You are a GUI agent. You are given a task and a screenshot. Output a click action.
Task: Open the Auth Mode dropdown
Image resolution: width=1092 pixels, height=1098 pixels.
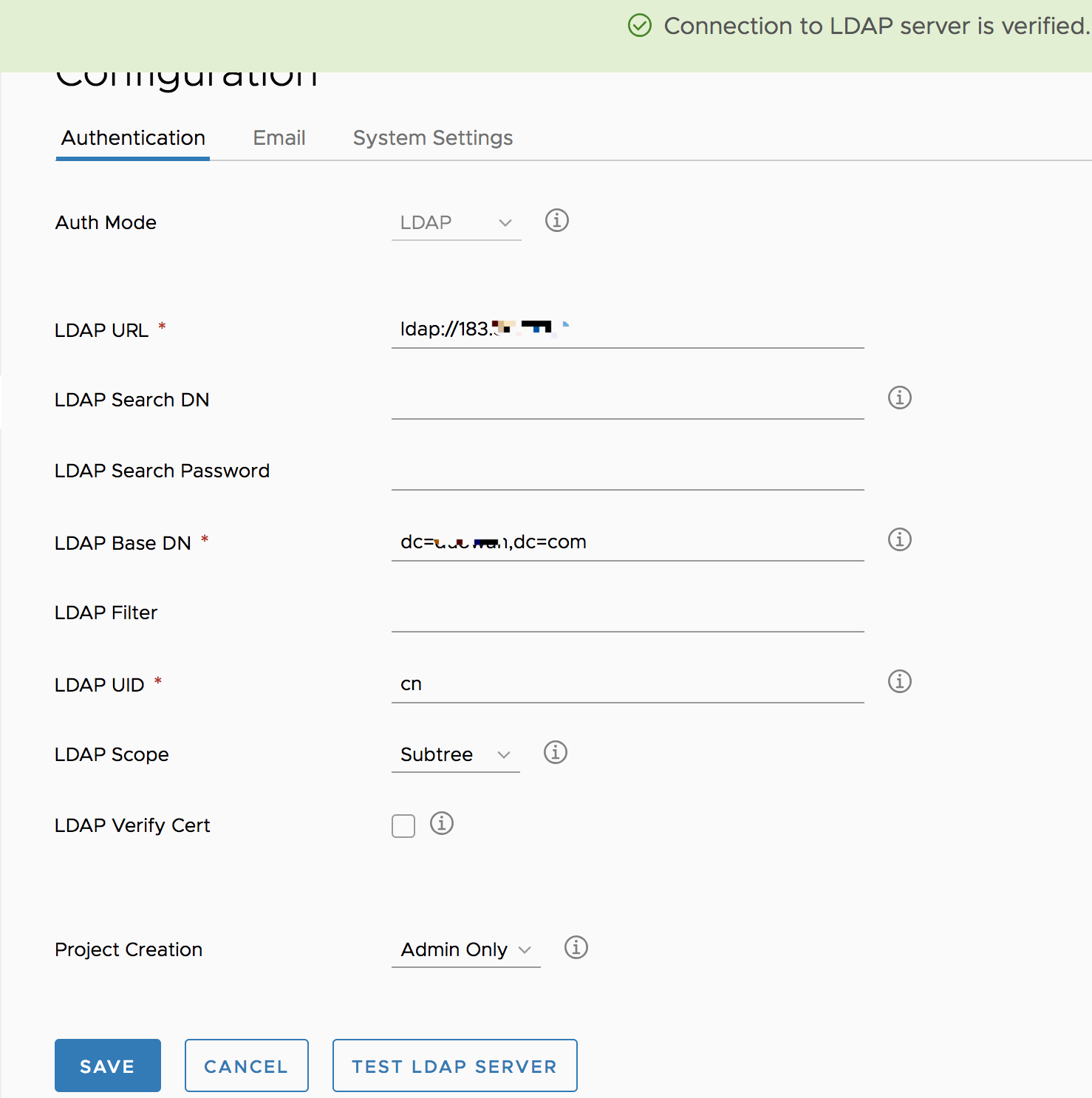(456, 222)
